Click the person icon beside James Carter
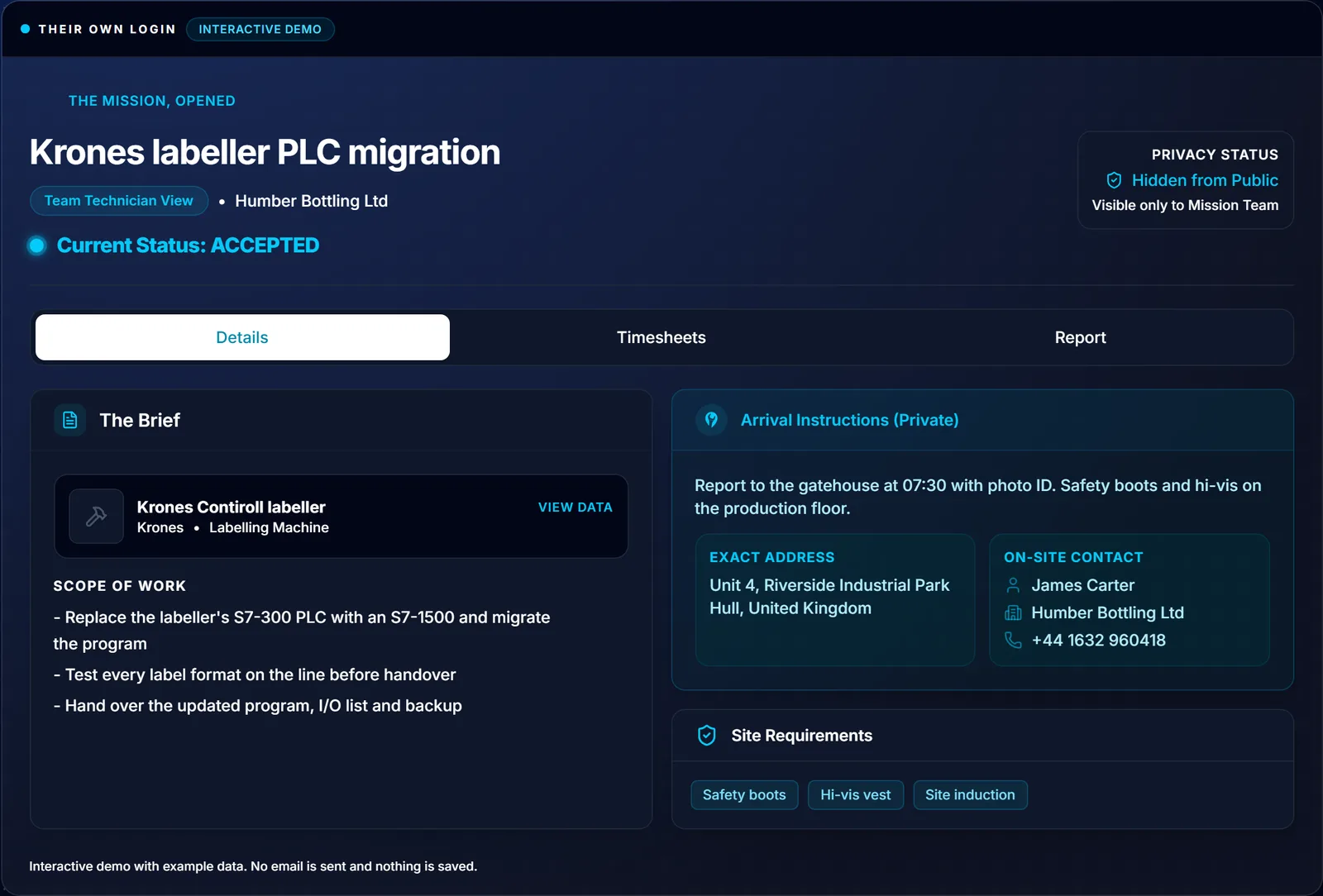The image size is (1323, 896). pyautogui.click(x=1013, y=585)
